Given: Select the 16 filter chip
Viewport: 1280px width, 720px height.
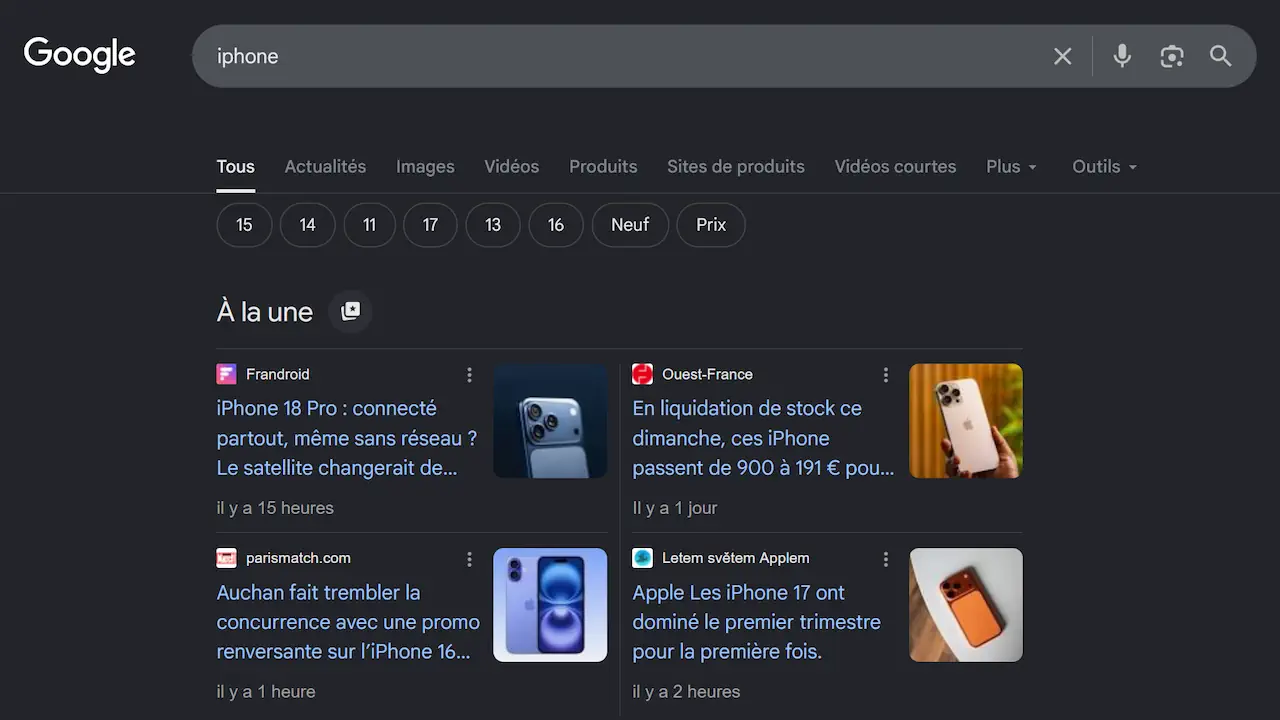Looking at the screenshot, I should 556,225.
